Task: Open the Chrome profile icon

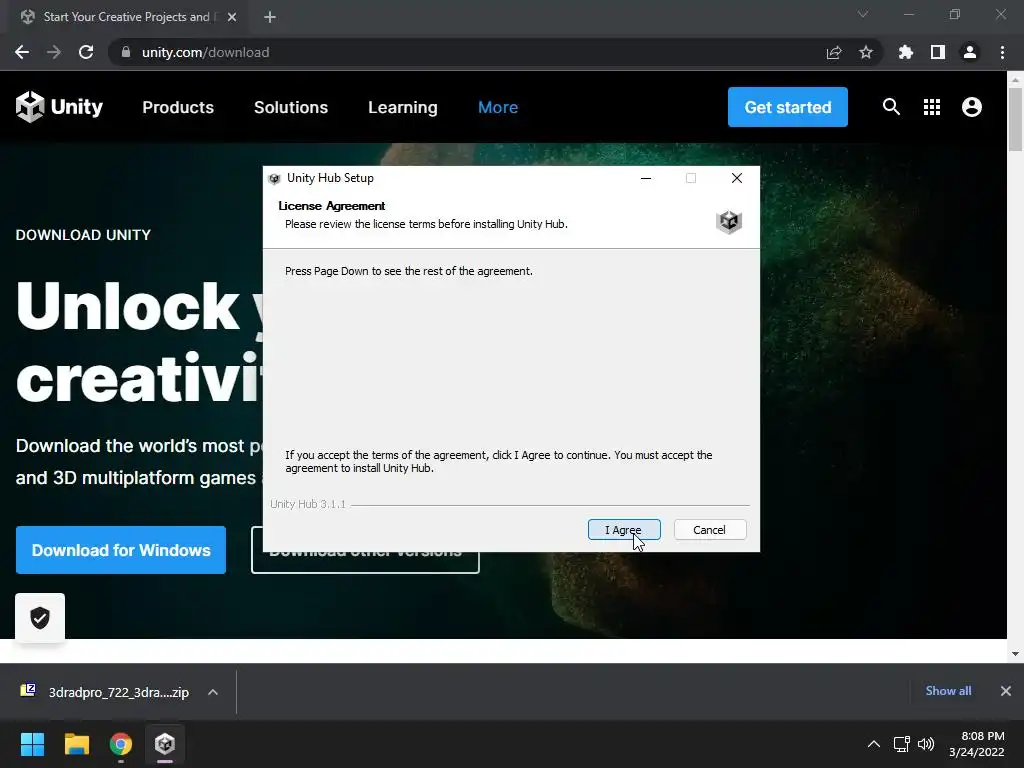Action: [x=970, y=52]
